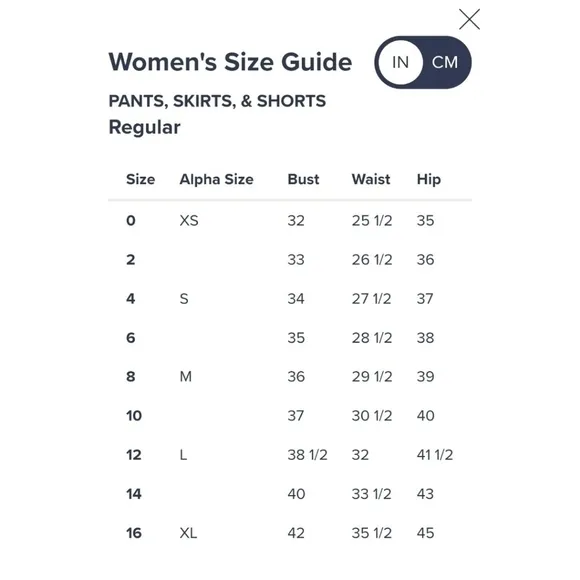
Task: Click the M alpha size cell
Action: click(186, 377)
